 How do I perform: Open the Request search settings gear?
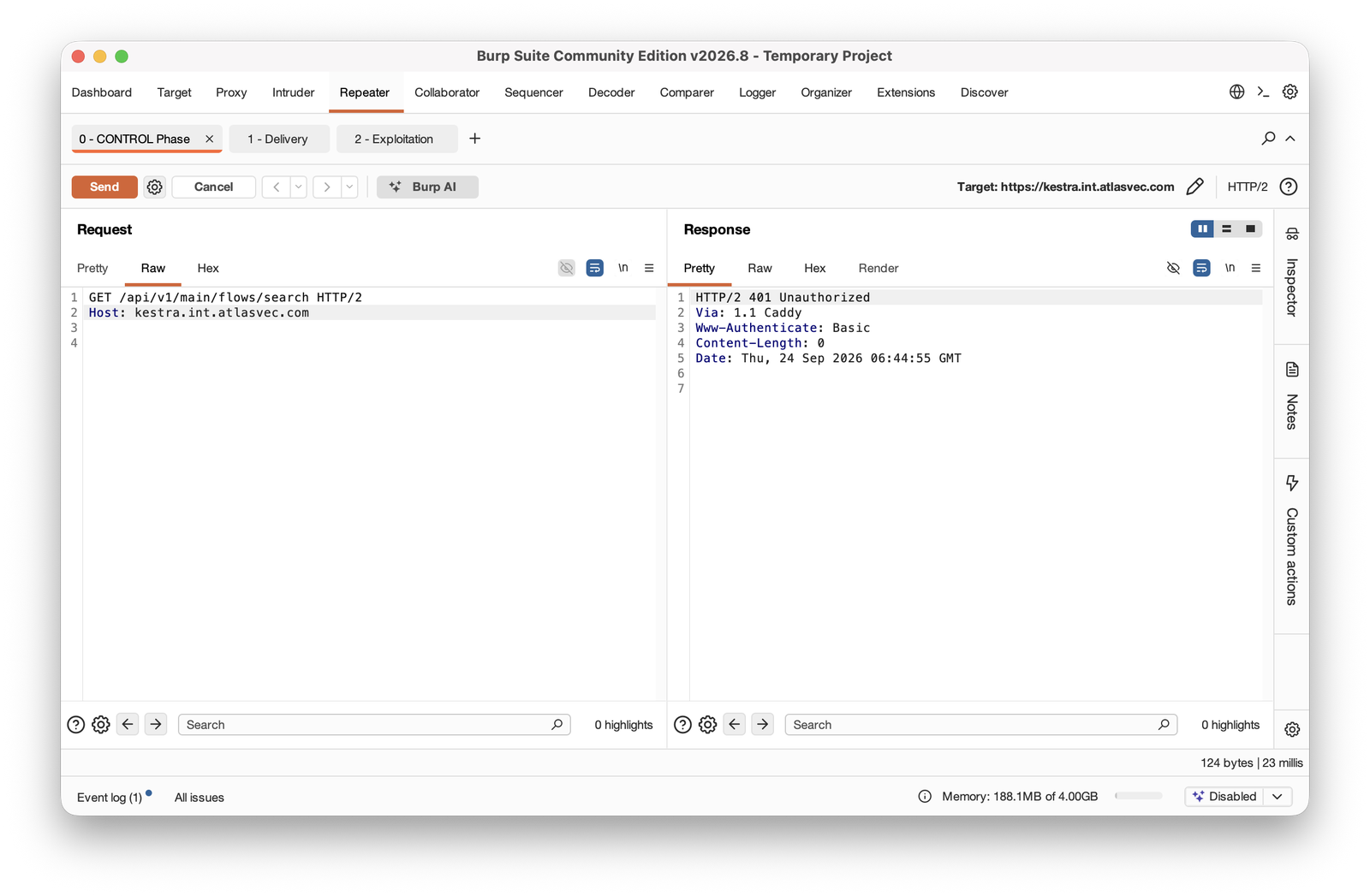[x=101, y=725]
